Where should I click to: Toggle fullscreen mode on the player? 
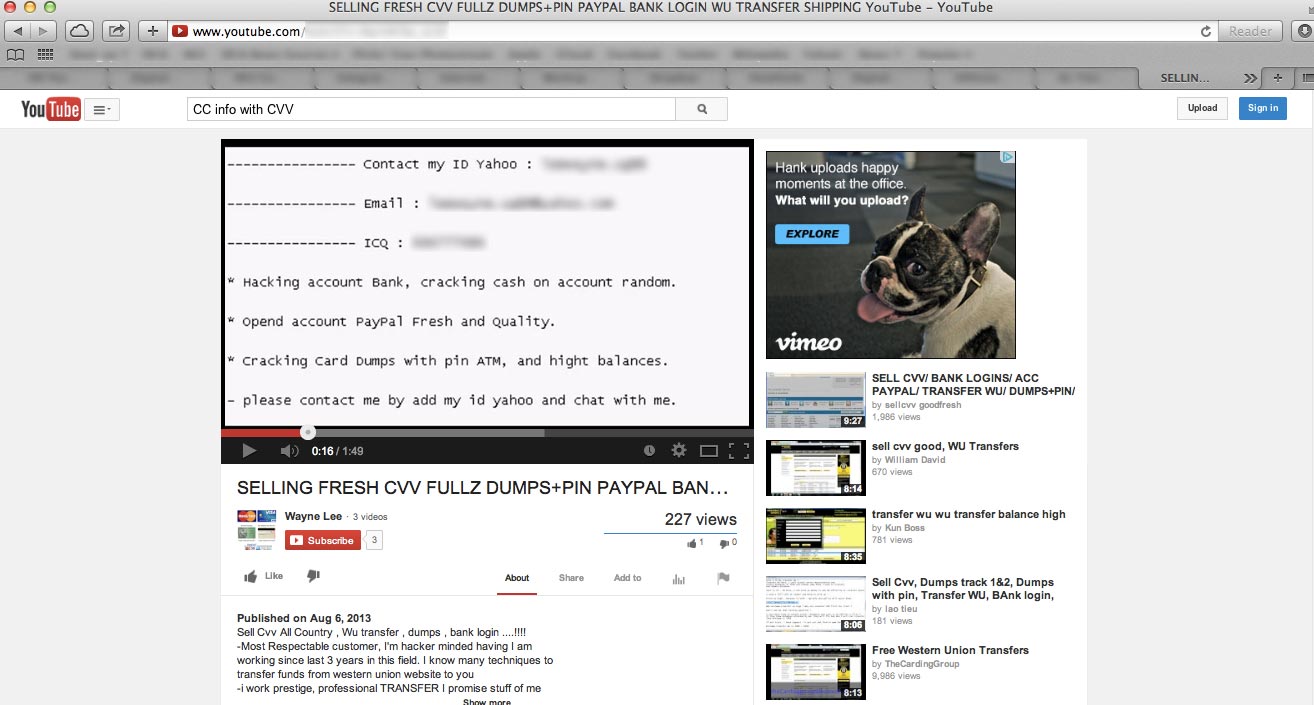pos(739,451)
